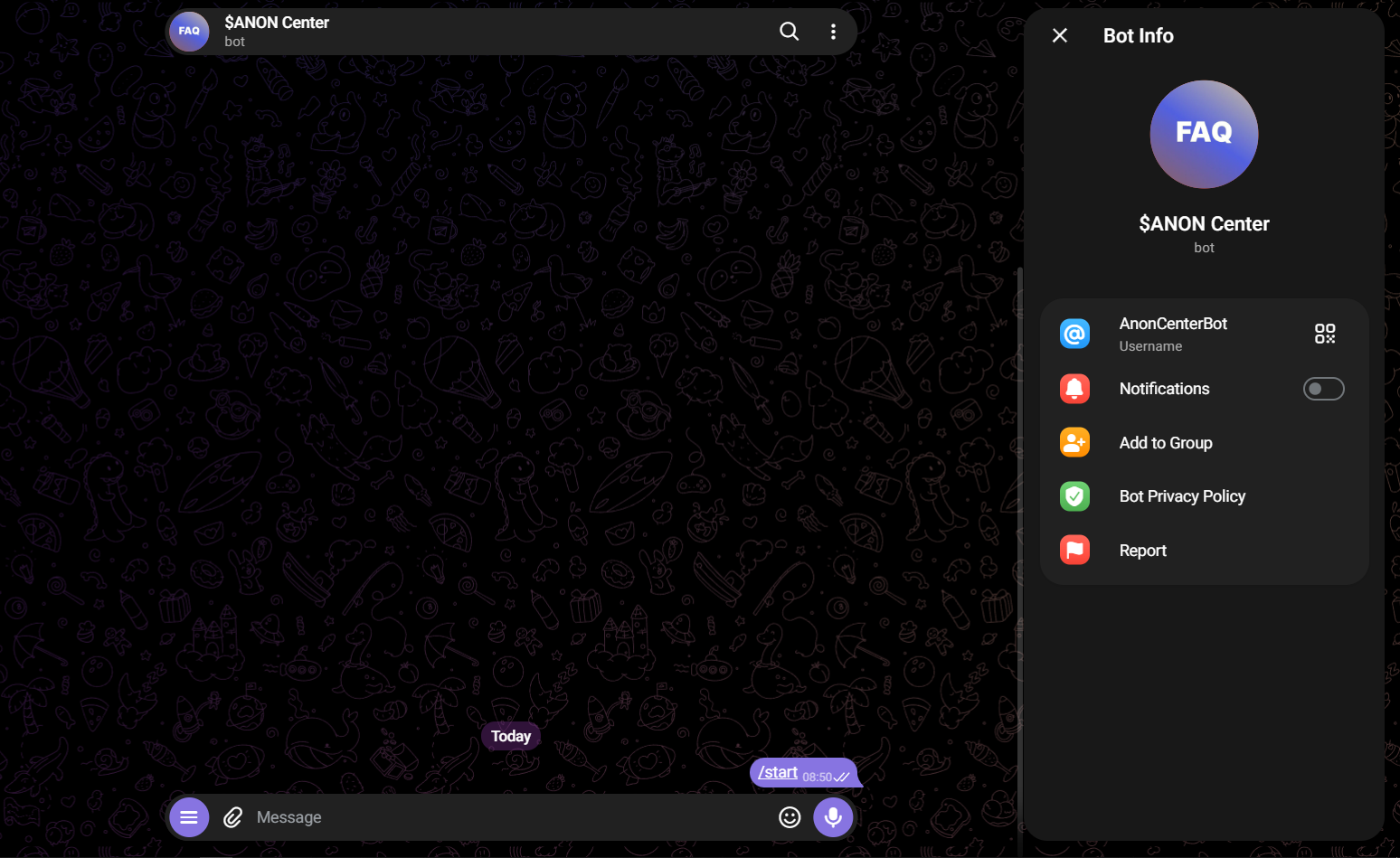Viewport: 1400px width, 858px height.
Task: Open the bot commands menu button
Action: (x=189, y=817)
